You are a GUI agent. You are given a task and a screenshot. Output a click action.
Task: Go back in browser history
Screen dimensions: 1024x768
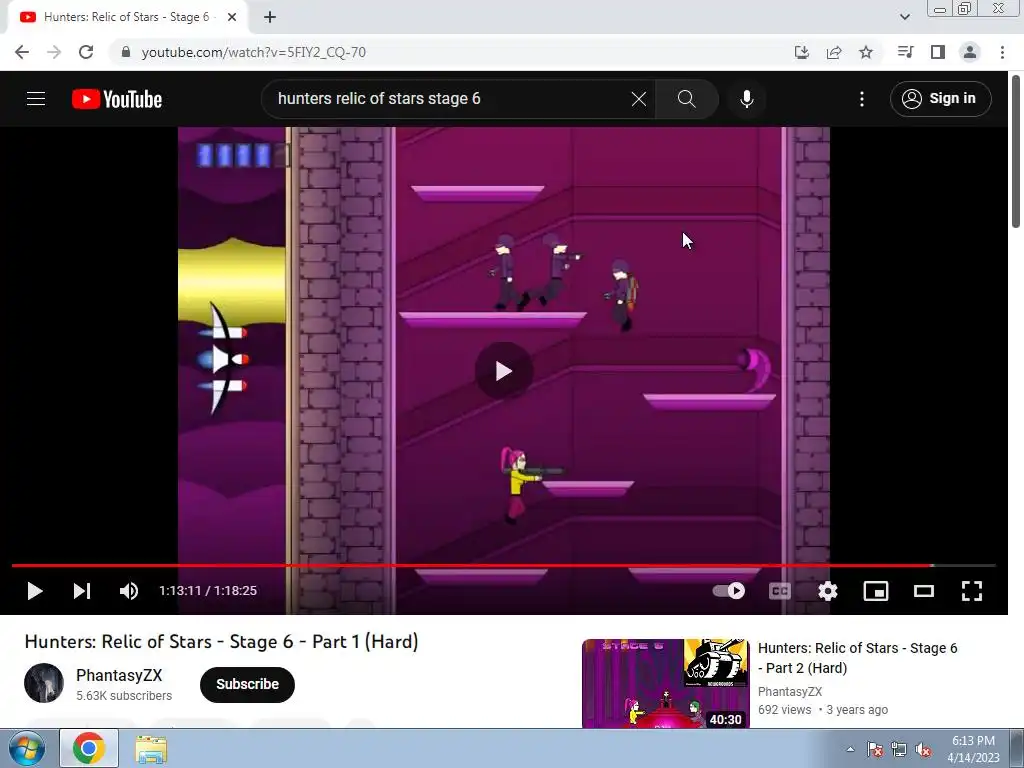(x=22, y=52)
